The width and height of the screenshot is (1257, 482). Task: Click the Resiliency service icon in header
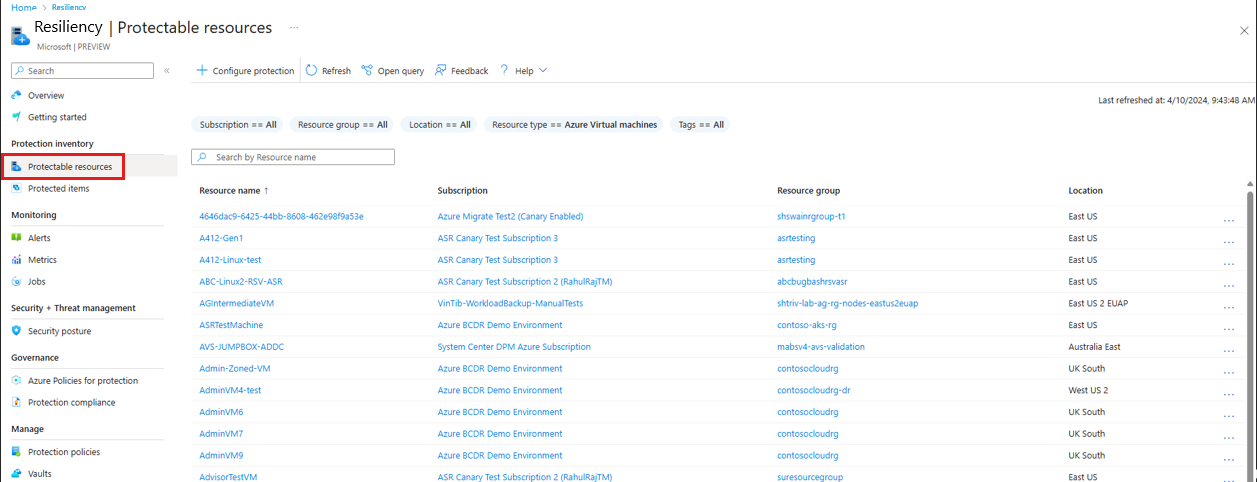20,35
